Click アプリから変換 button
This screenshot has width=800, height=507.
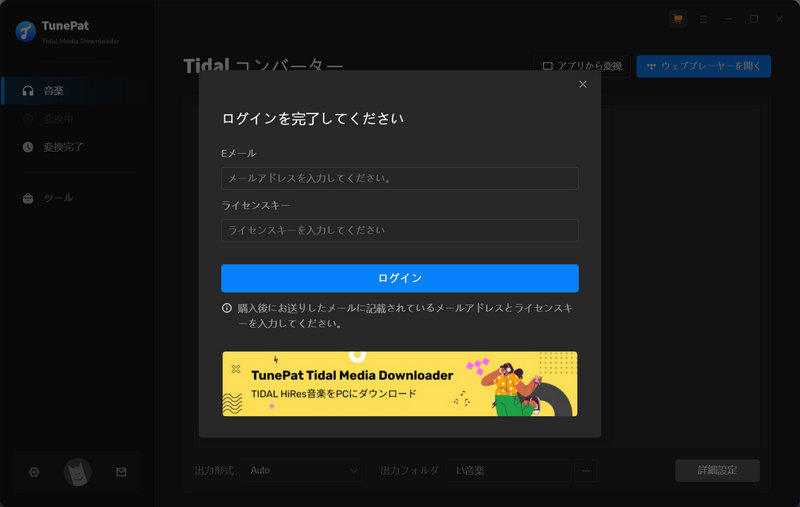tap(582, 66)
